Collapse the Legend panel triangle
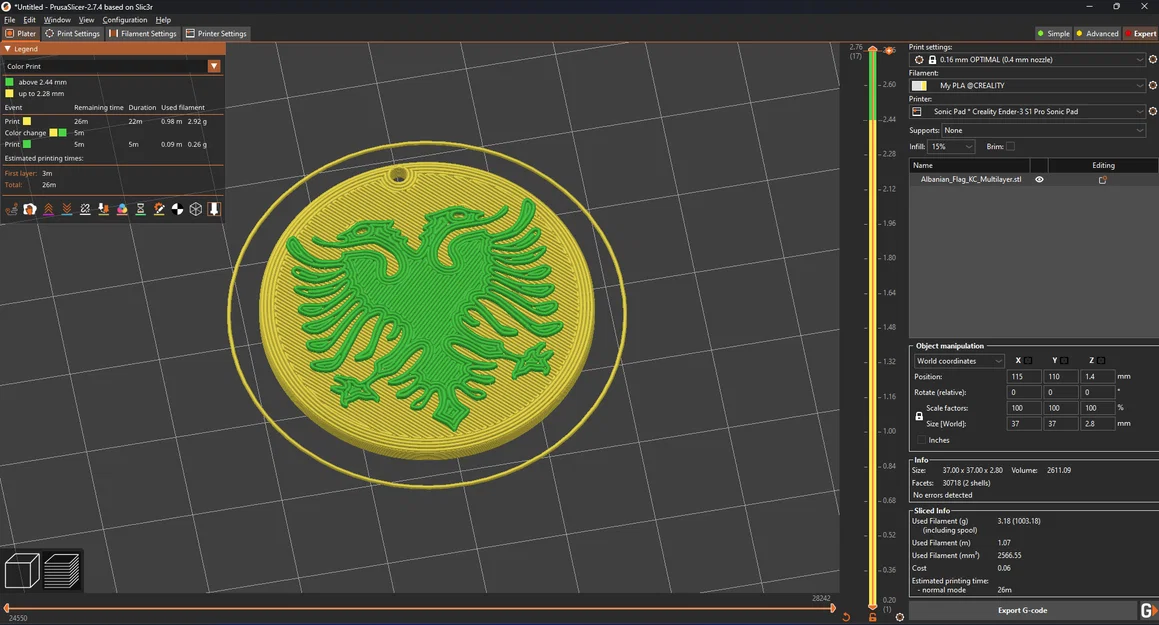This screenshot has width=1159, height=625. tap(7, 49)
